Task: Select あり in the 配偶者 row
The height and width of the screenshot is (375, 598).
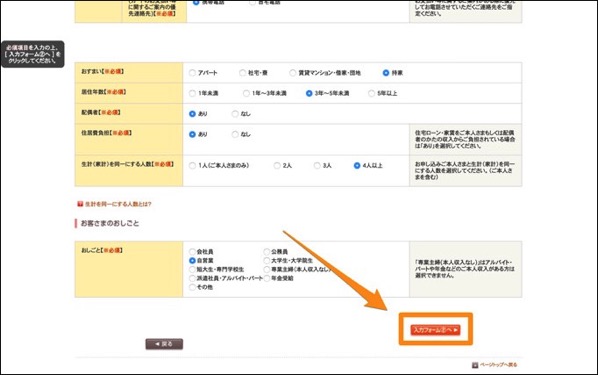Action: point(192,114)
